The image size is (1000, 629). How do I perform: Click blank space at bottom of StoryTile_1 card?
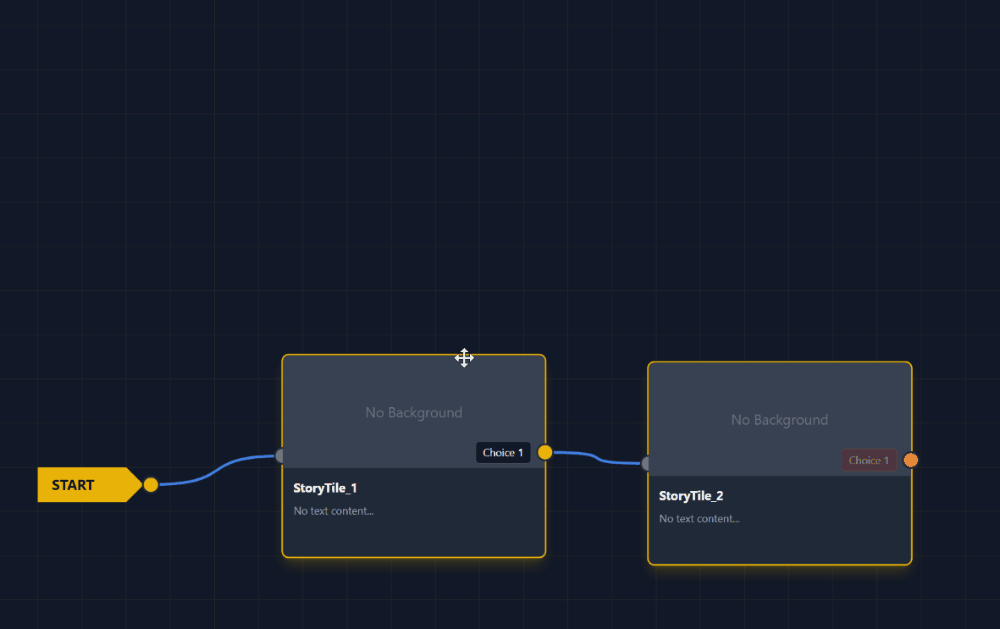(413, 538)
